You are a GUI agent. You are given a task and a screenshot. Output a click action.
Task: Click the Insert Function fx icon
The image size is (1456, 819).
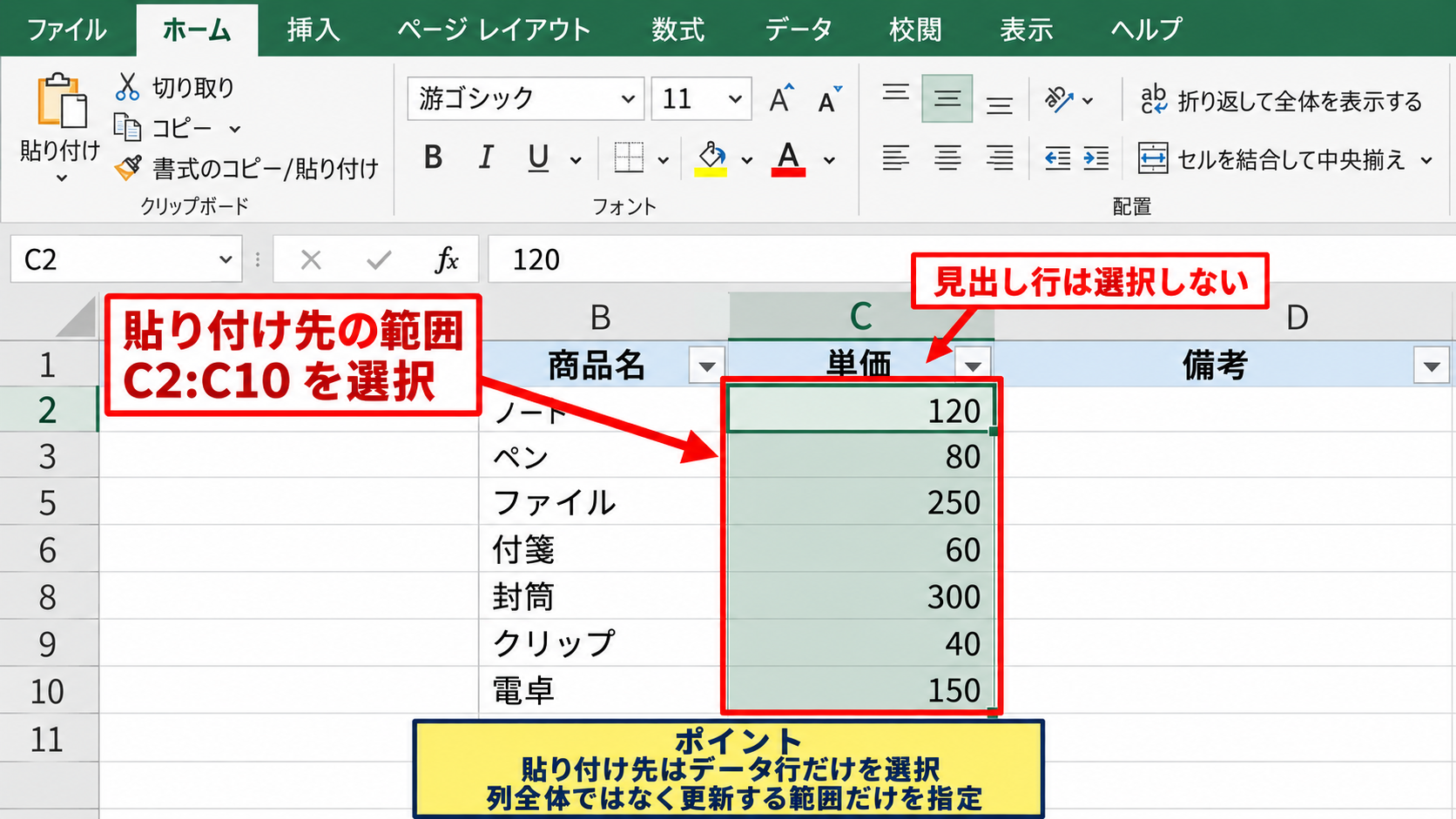coord(446,259)
